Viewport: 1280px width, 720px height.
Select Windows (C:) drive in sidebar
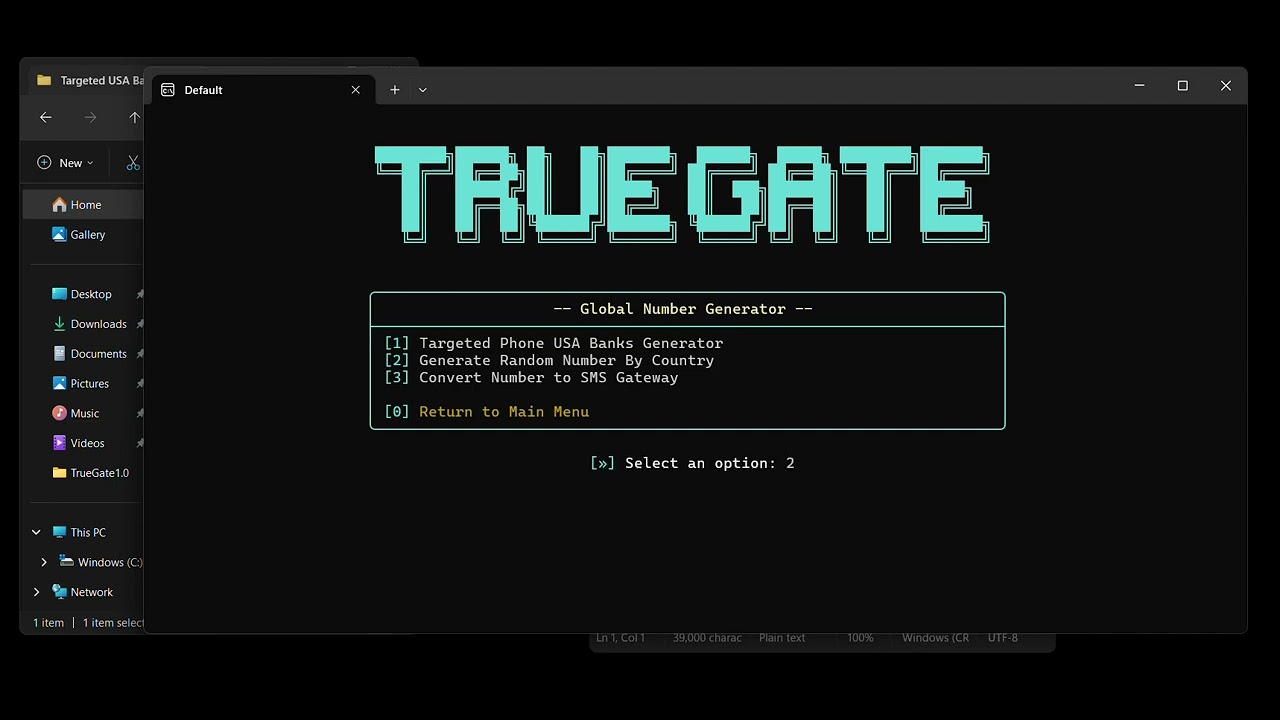pos(110,562)
